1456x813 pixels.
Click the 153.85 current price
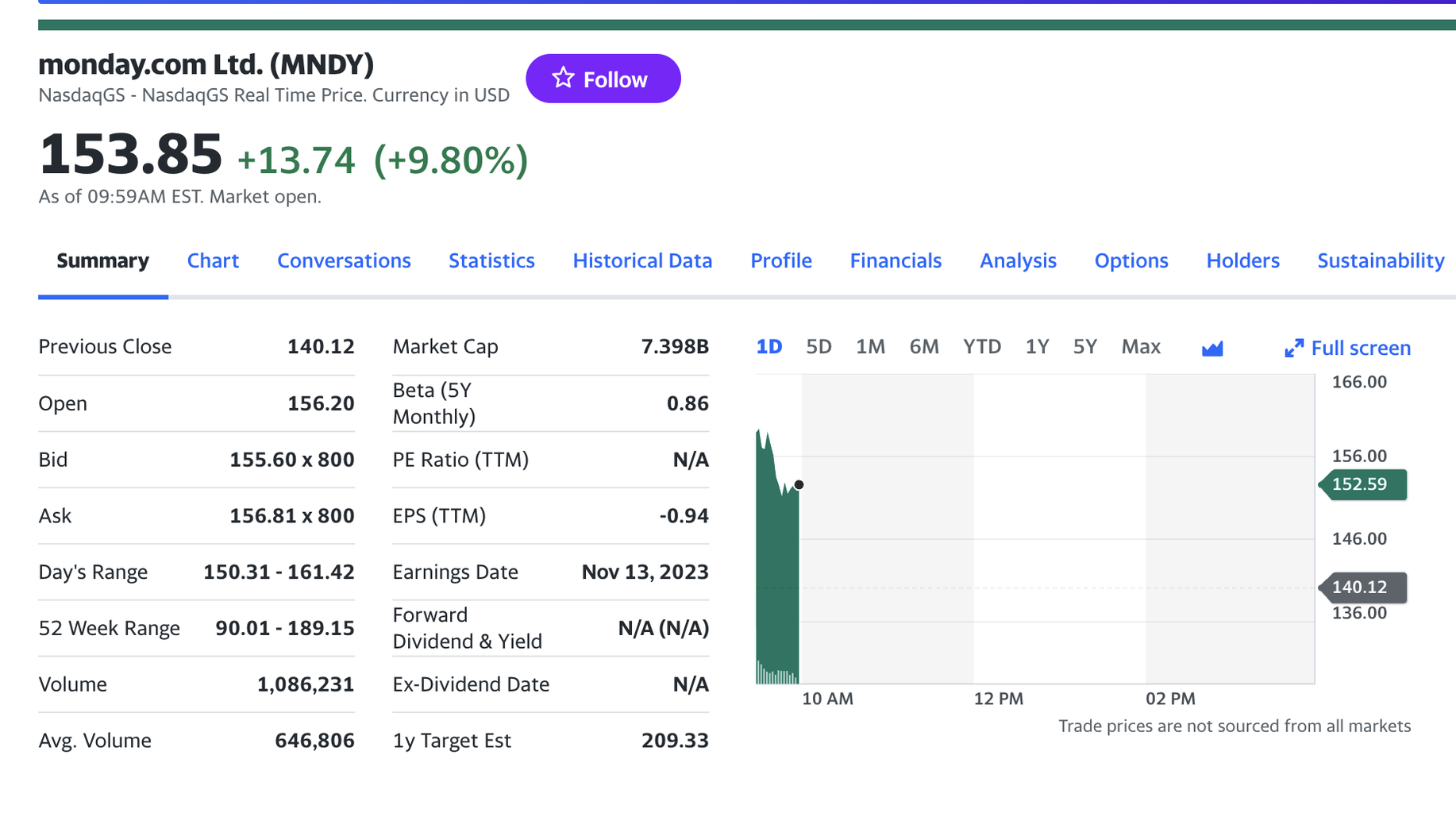[130, 154]
